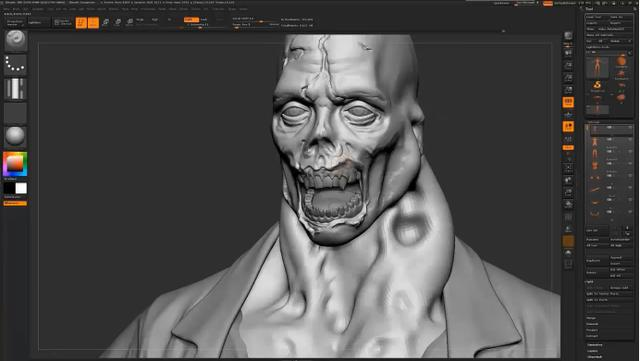Toggle the orange Draw mode button
The width and height of the screenshot is (640, 361).
click(93, 22)
